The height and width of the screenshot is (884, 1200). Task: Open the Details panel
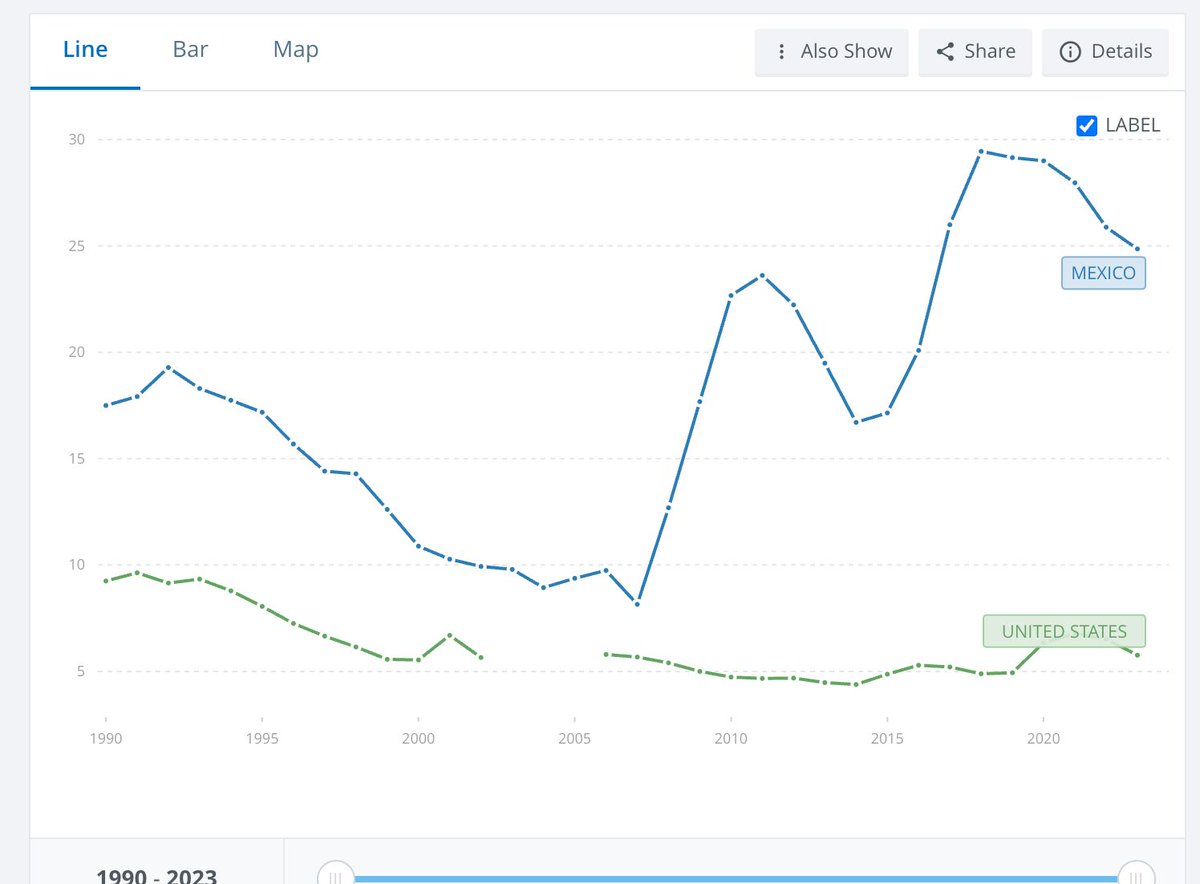(x=1105, y=52)
